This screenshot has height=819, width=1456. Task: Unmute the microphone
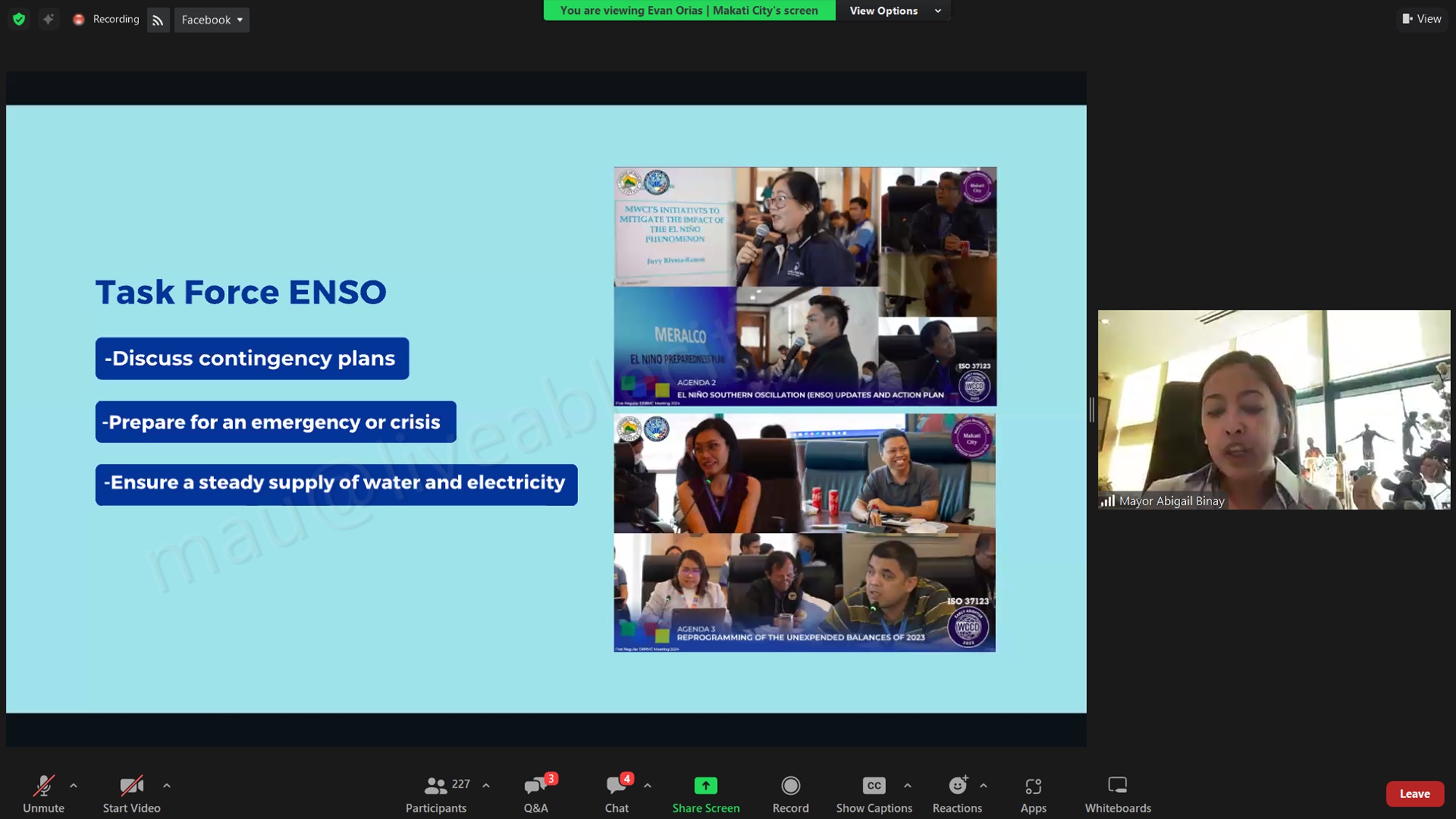pos(44,794)
